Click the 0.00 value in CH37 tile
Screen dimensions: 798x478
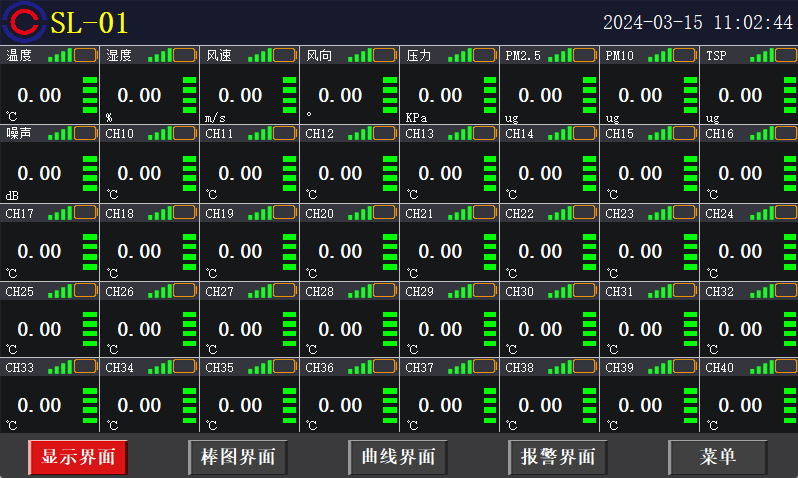click(440, 406)
